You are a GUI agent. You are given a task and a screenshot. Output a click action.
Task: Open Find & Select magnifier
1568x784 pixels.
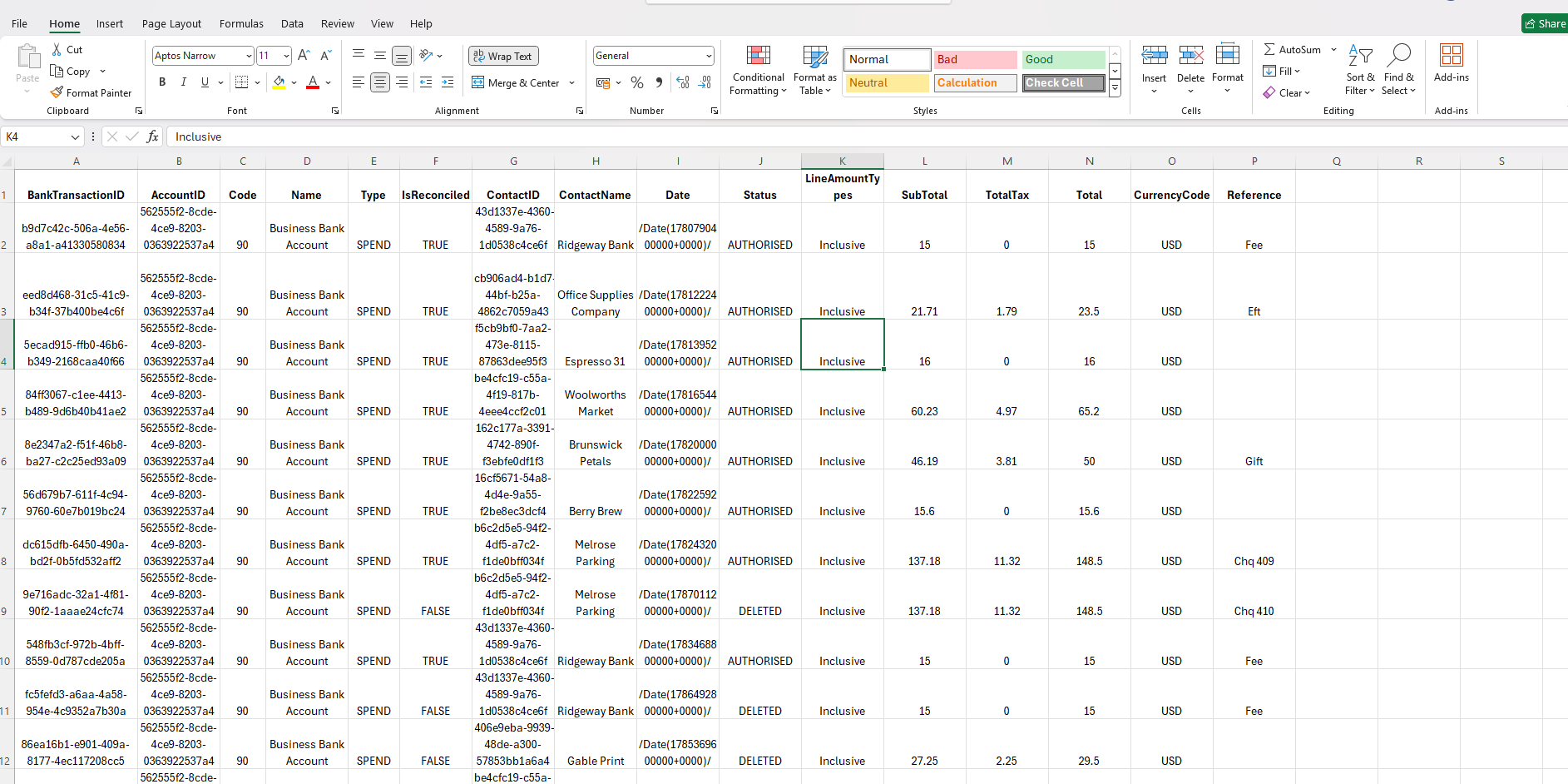1399,70
